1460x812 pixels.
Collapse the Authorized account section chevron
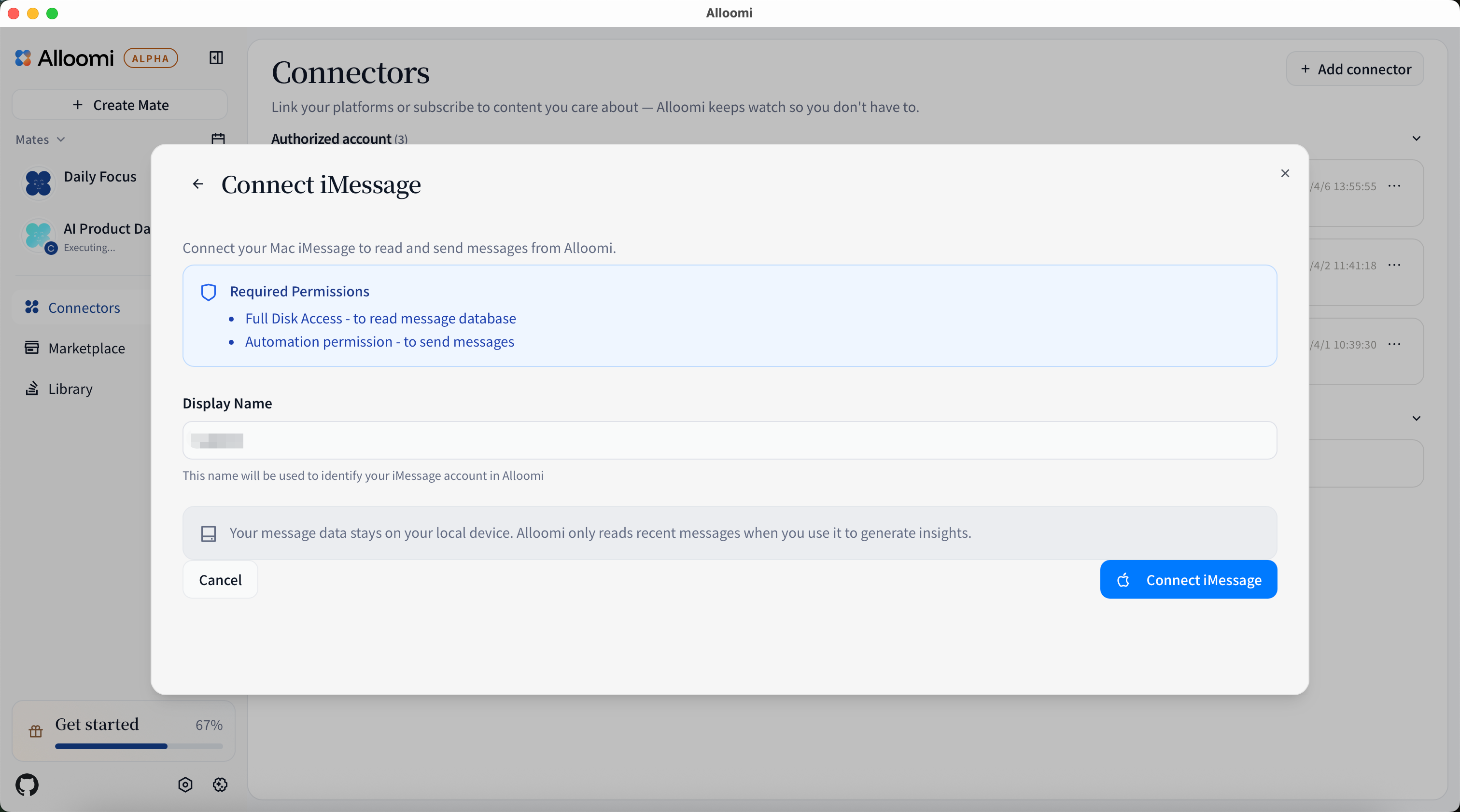point(1416,139)
